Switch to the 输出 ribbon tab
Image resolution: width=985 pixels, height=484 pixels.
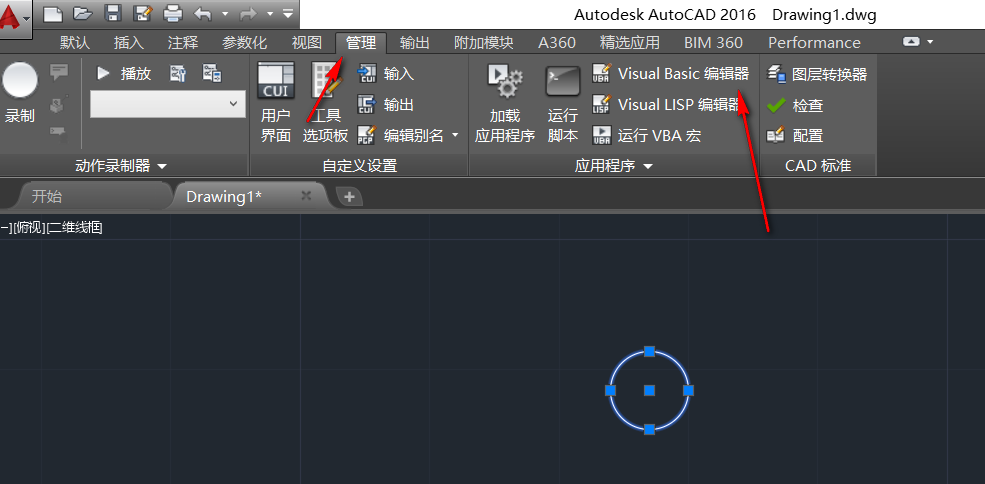[x=415, y=43]
